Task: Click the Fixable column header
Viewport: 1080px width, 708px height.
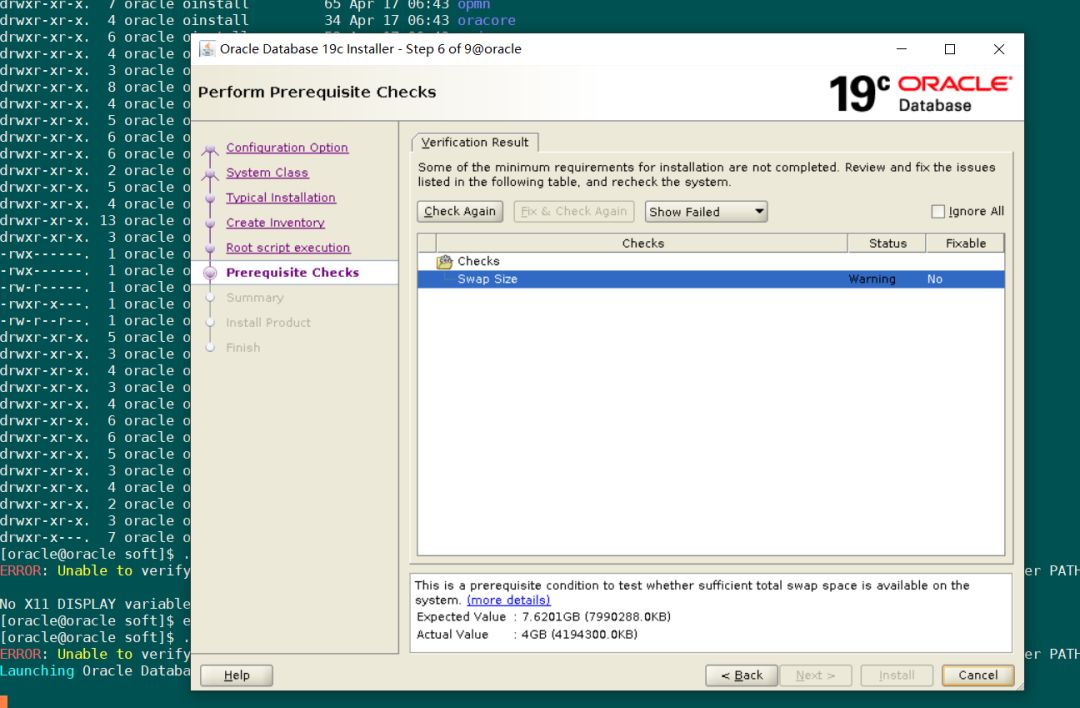Action: (966, 243)
